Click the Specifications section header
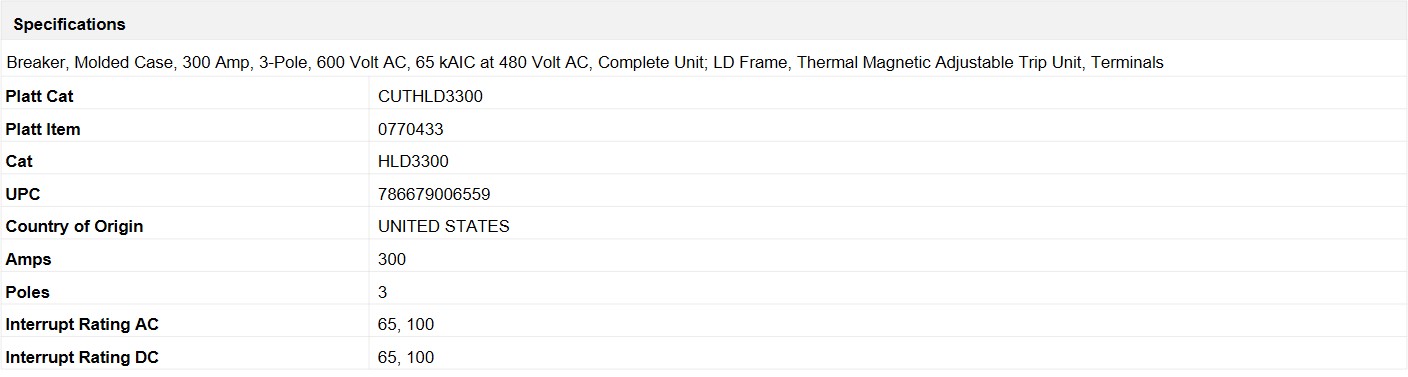The image size is (1408, 377). coord(69,24)
